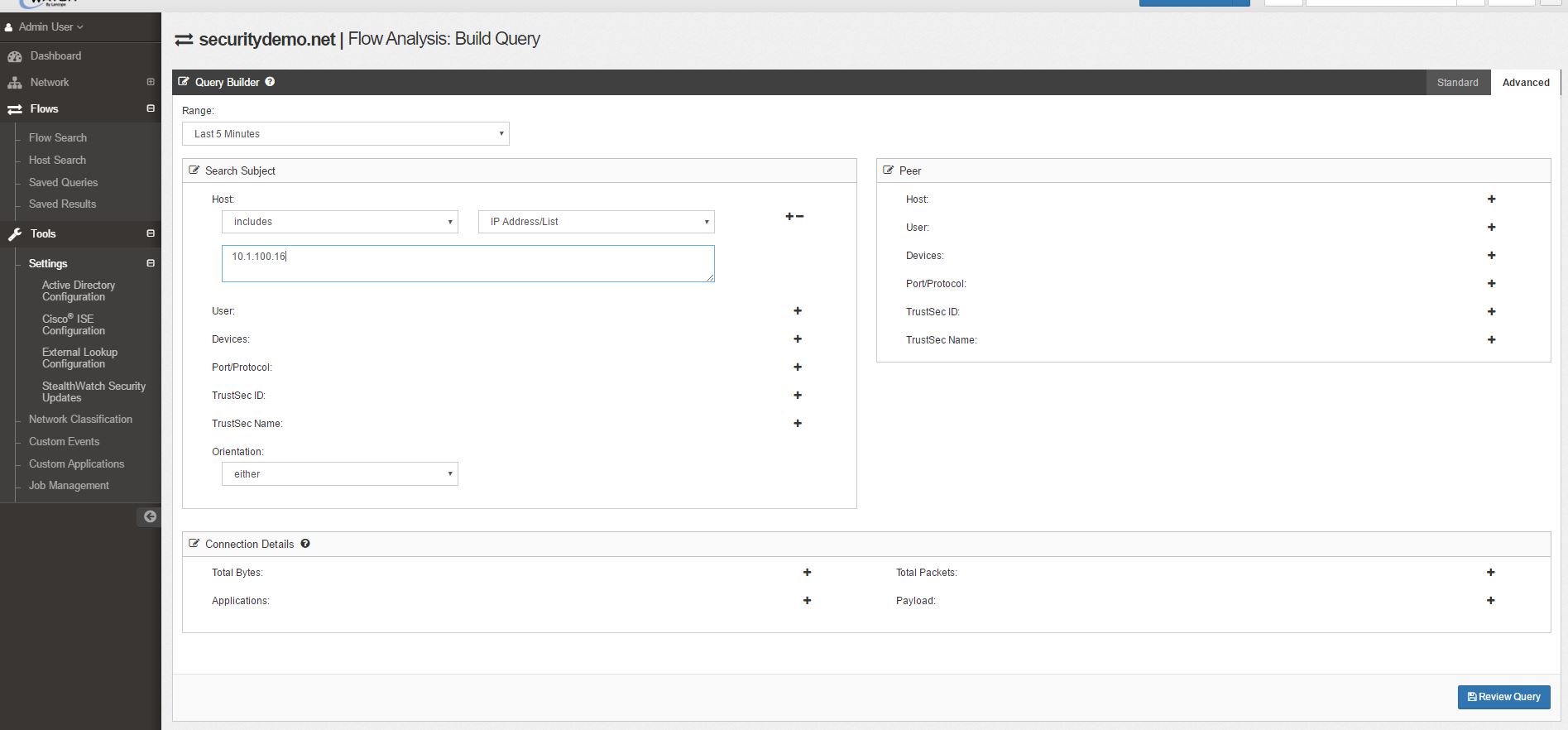
Task: Select the Flows sidebar section
Action: [44, 108]
